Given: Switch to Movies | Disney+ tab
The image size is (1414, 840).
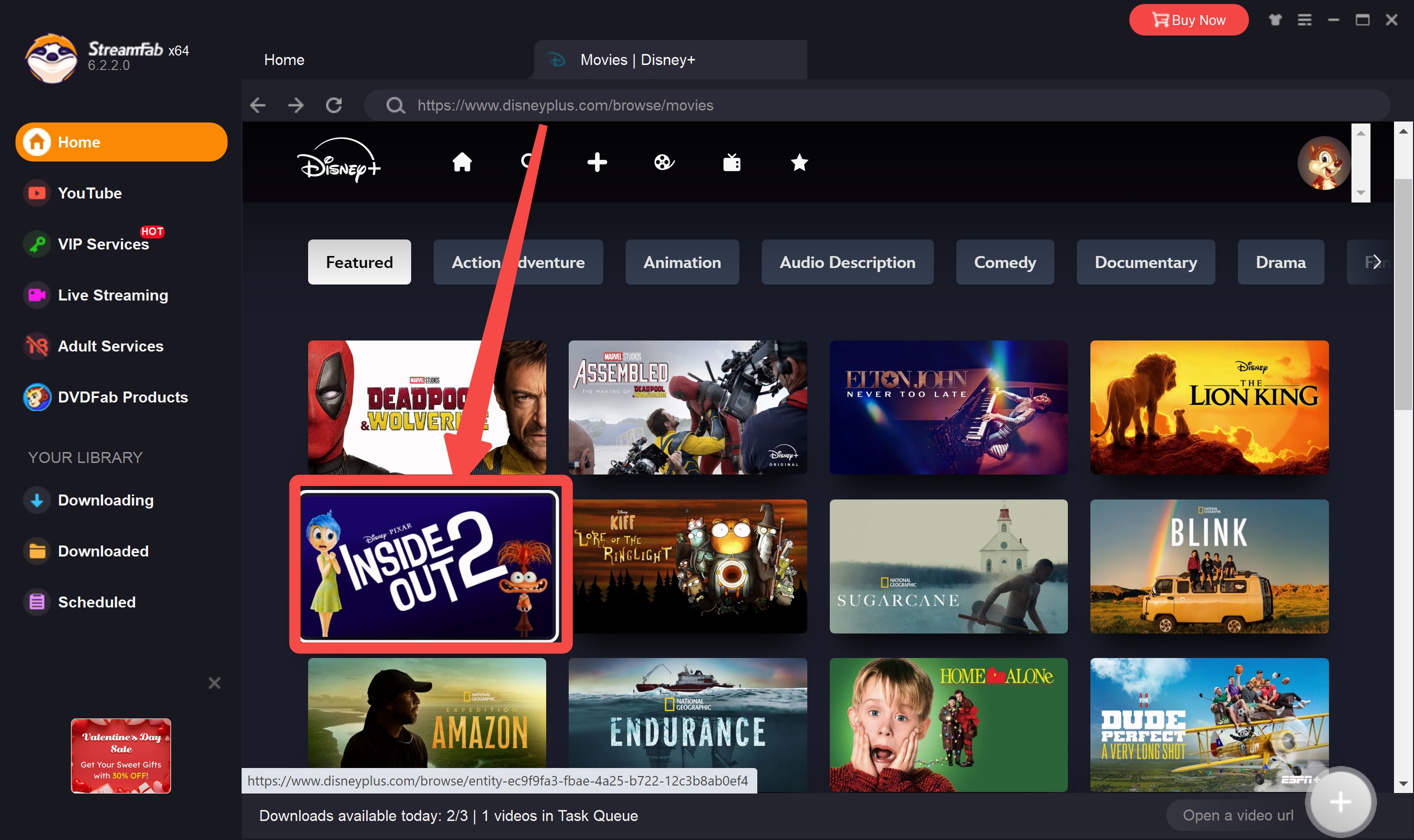Looking at the screenshot, I should pos(670,59).
